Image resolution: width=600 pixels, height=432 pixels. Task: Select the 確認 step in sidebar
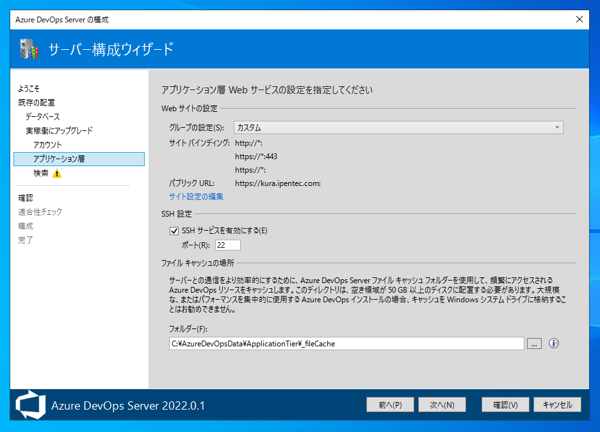click(26, 198)
